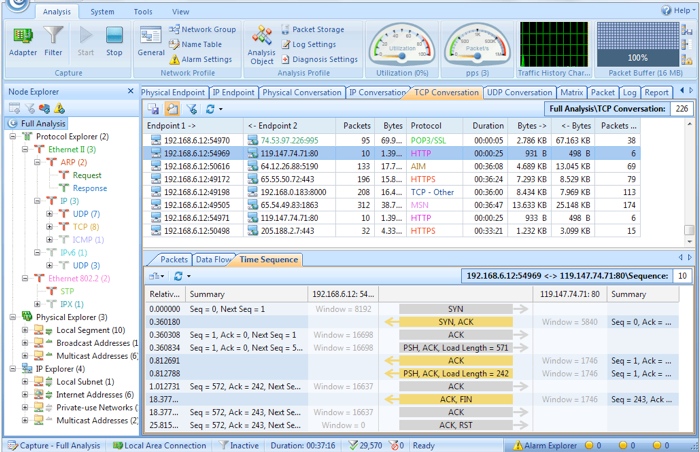700x452 pixels.
Task: Open the display options dropdown in Time Sequence toolbar
Action: [x=156, y=276]
